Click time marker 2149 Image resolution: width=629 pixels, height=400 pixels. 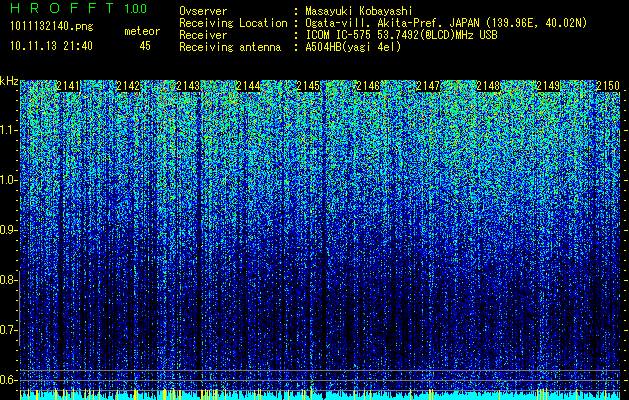point(548,86)
